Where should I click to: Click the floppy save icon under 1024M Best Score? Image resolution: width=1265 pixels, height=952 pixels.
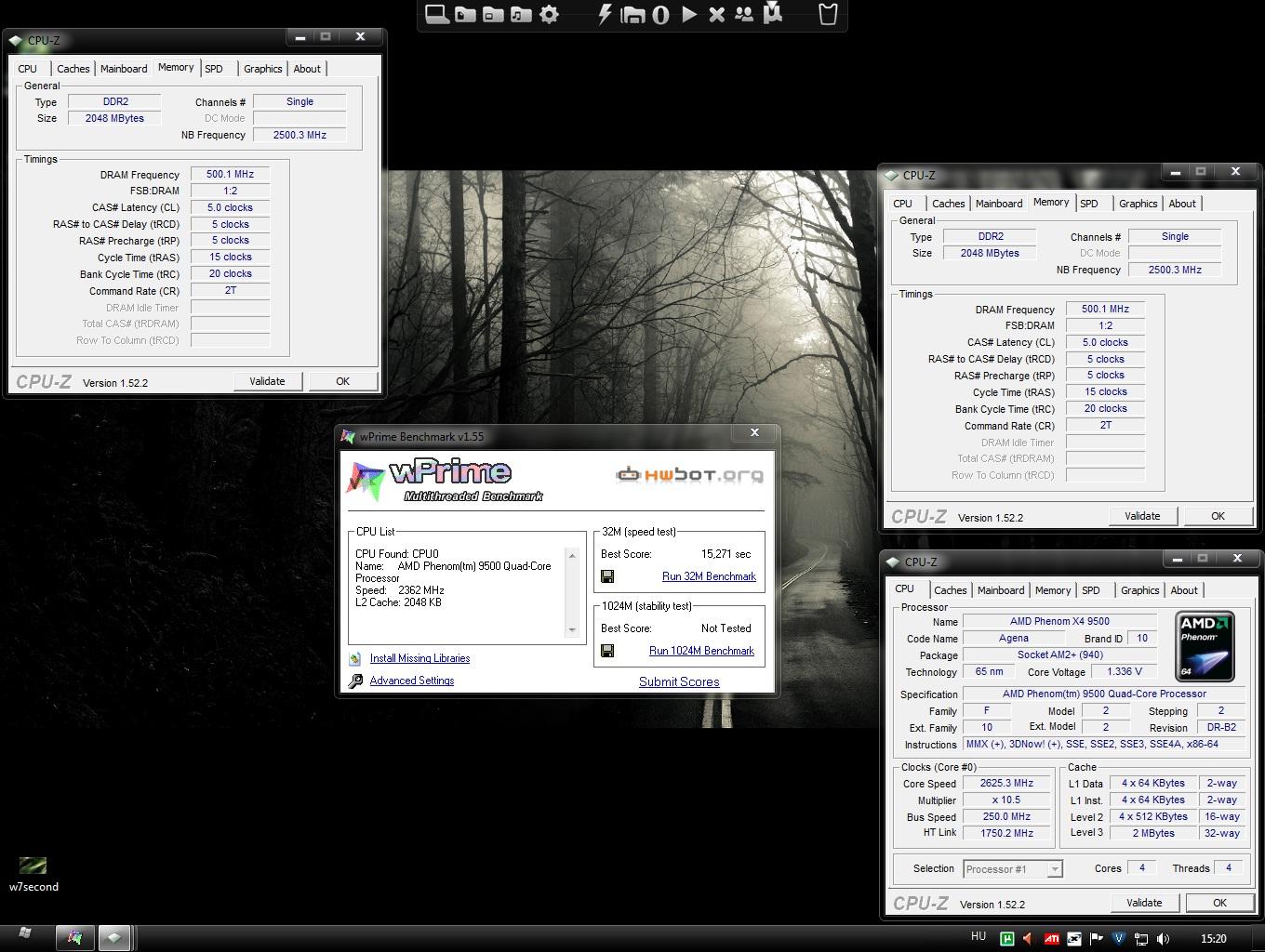point(607,651)
